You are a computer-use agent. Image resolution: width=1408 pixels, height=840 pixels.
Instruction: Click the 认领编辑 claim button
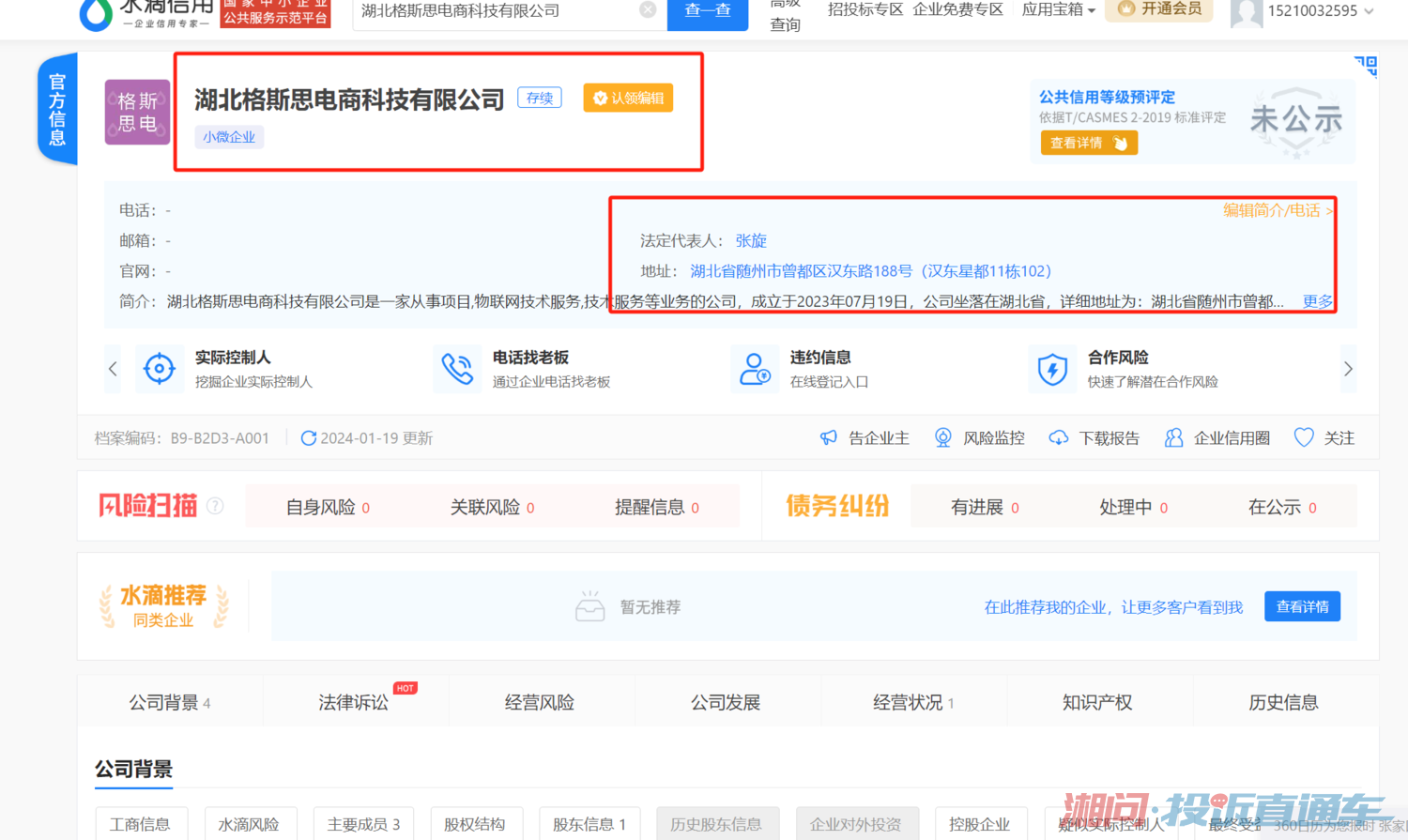628,98
